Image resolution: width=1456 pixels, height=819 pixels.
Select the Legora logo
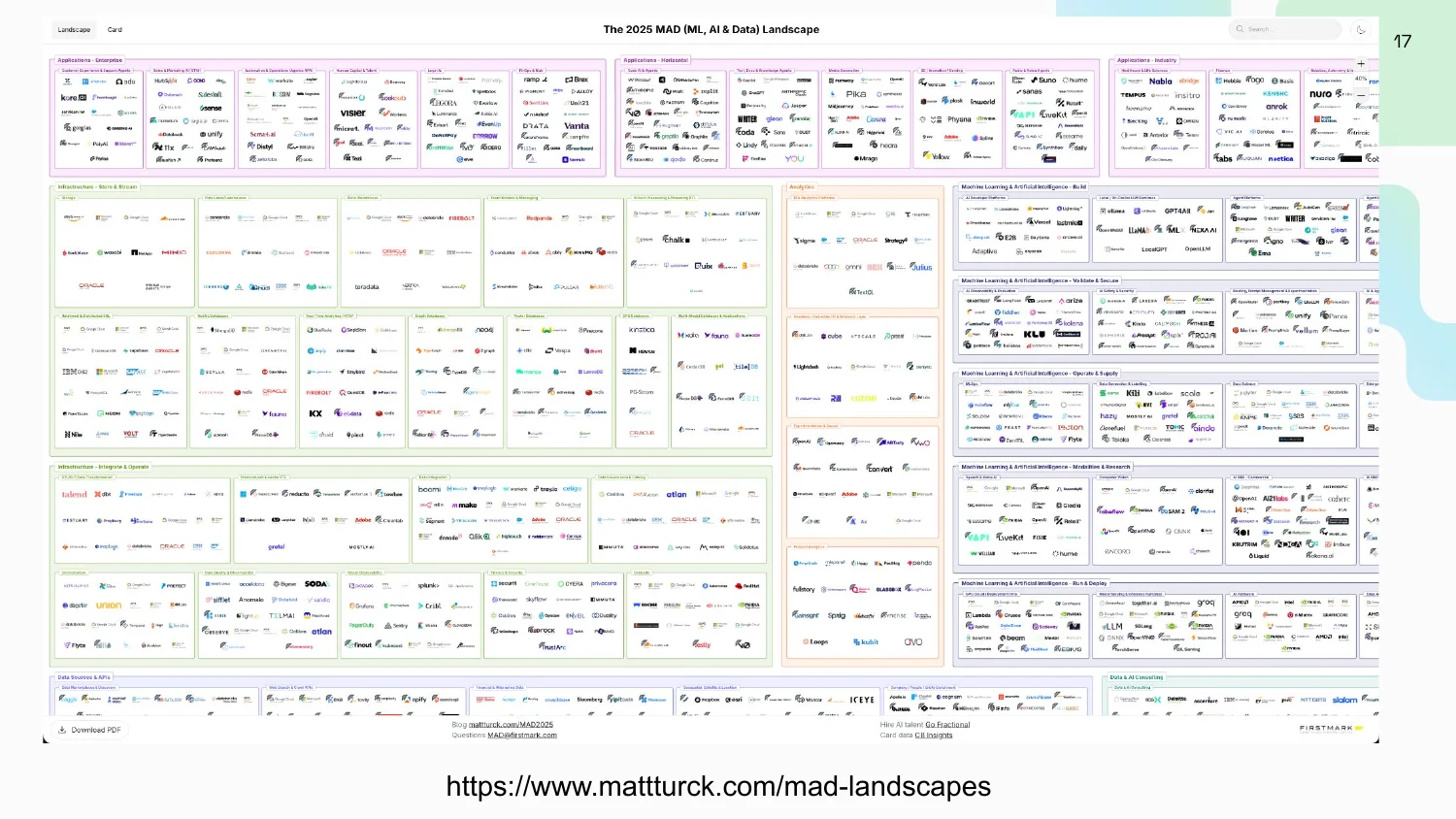click(444, 103)
